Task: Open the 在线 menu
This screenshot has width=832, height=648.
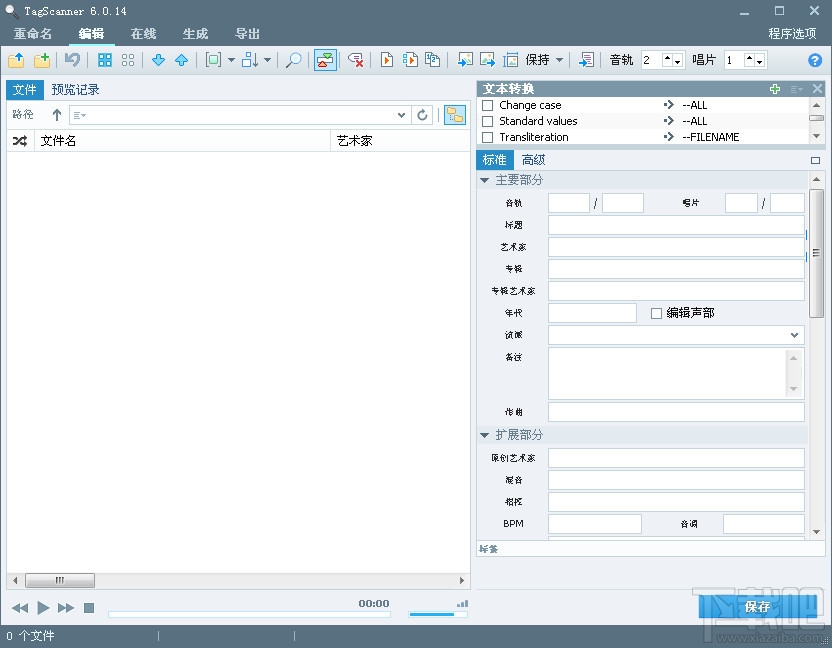Action: coord(142,33)
